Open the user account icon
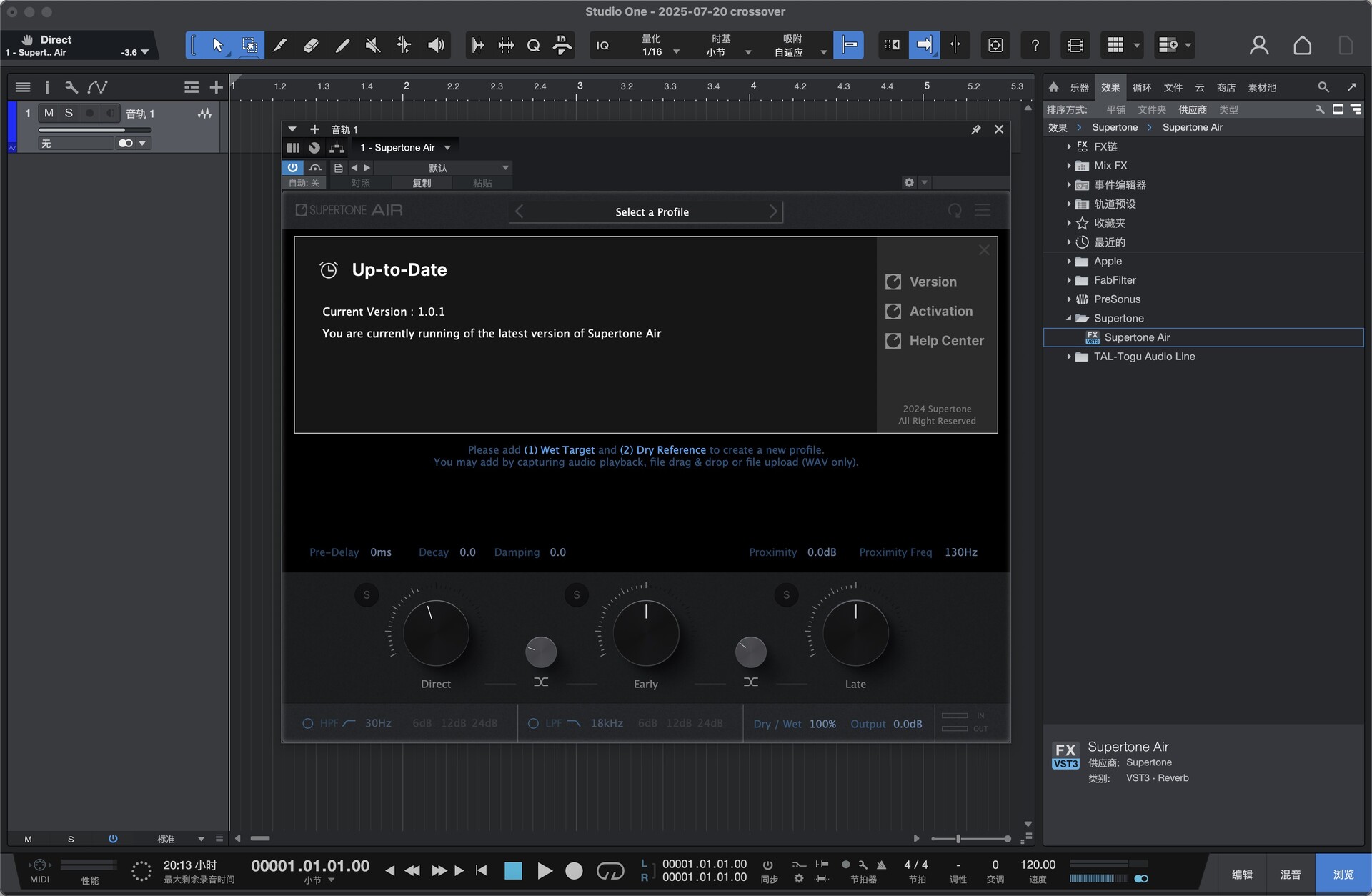1372x896 pixels. click(x=1259, y=46)
